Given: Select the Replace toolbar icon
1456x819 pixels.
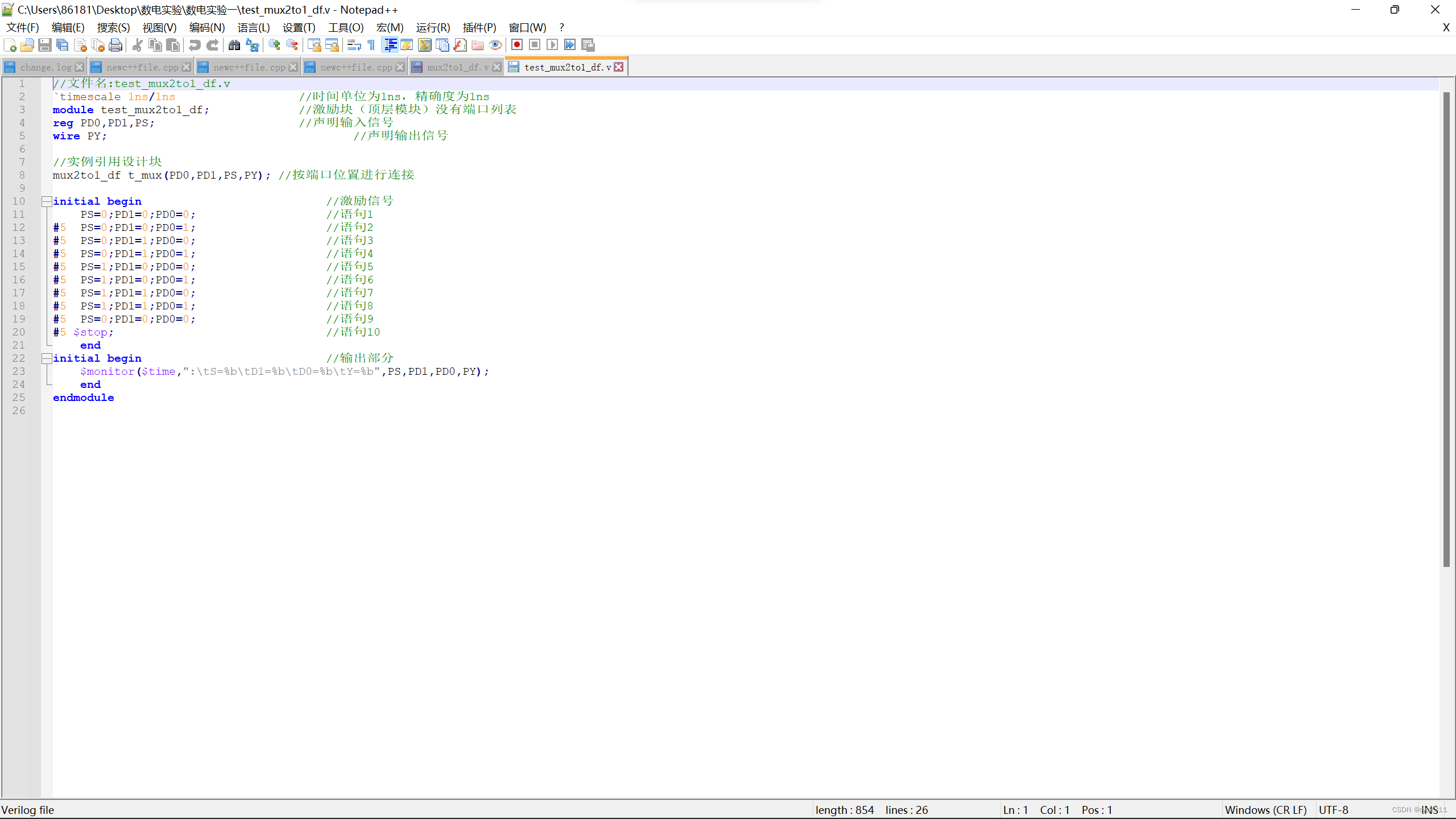Looking at the screenshot, I should (x=252, y=45).
